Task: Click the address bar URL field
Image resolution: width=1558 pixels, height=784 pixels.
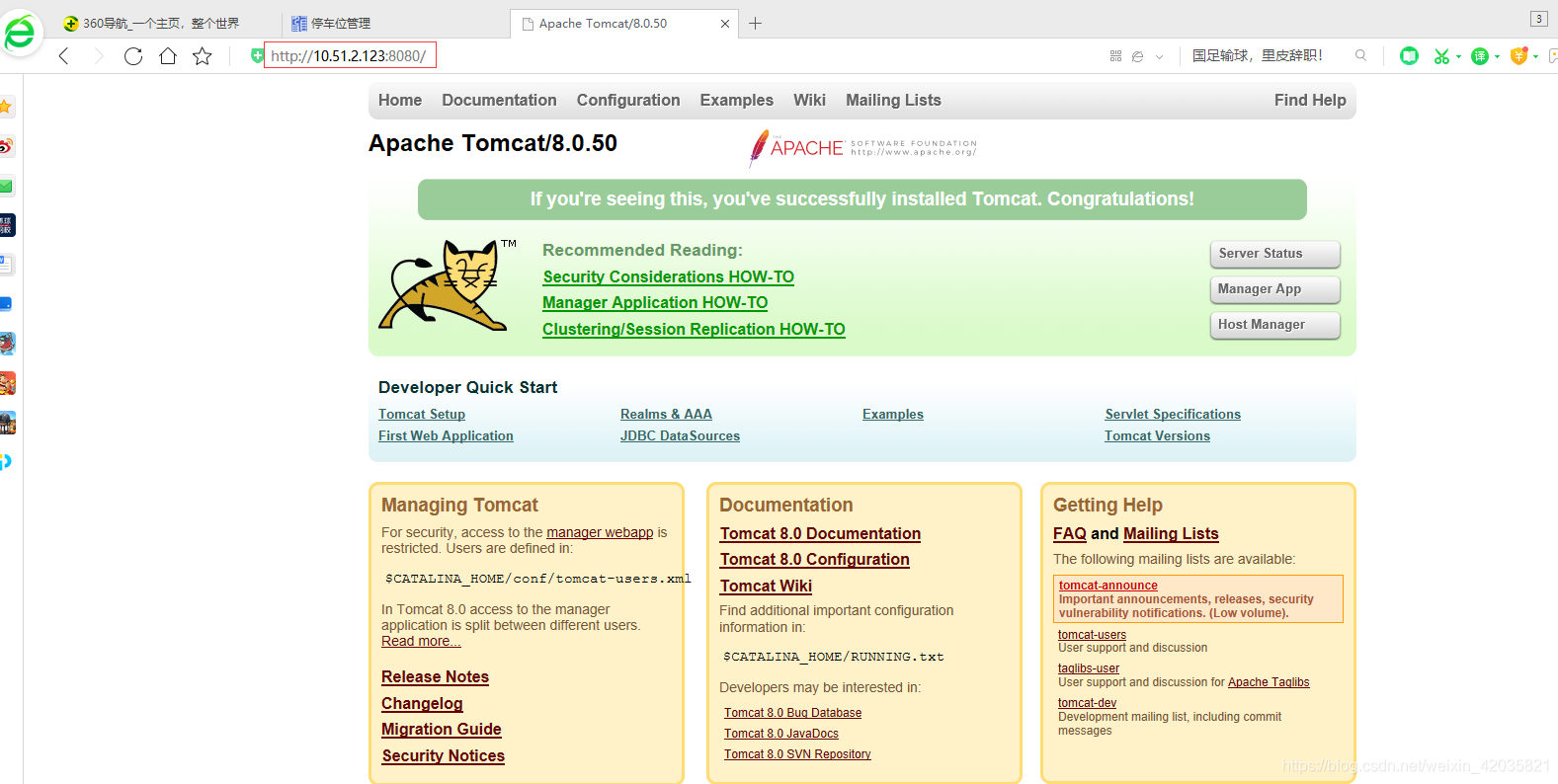Action: click(x=350, y=55)
